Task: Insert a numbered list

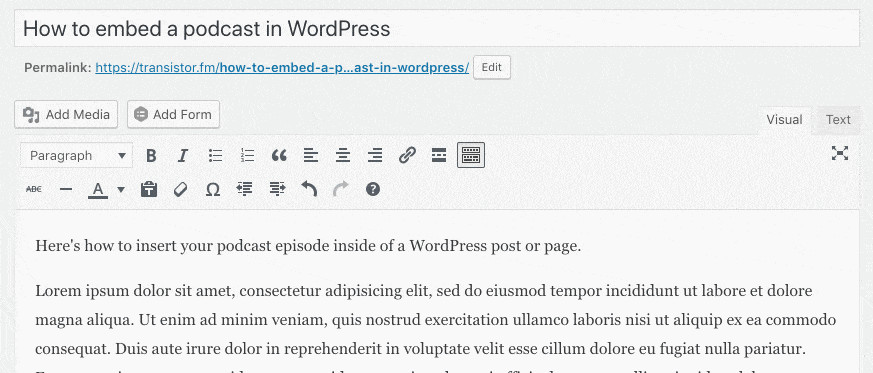Action: (x=247, y=155)
